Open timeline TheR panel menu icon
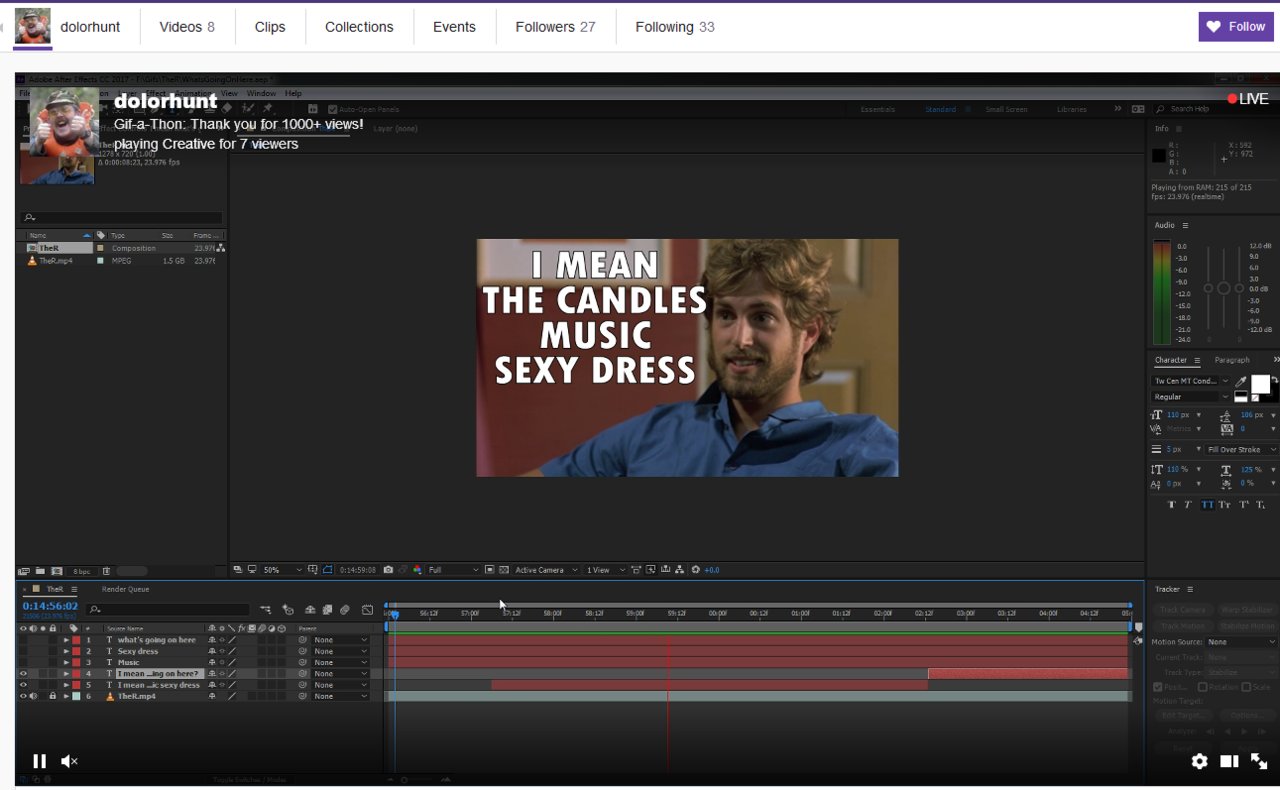The width and height of the screenshot is (1280, 790). click(73, 589)
